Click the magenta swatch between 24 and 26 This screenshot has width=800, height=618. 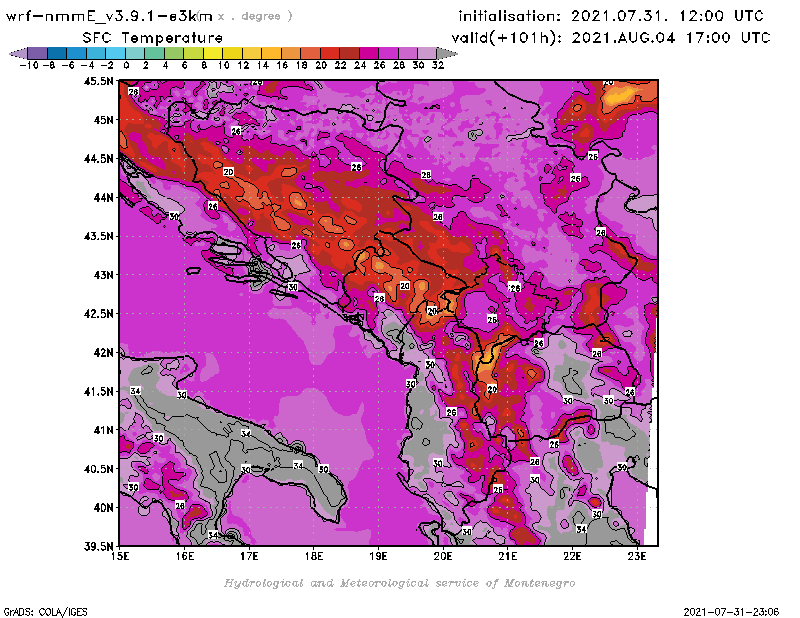pos(368,53)
